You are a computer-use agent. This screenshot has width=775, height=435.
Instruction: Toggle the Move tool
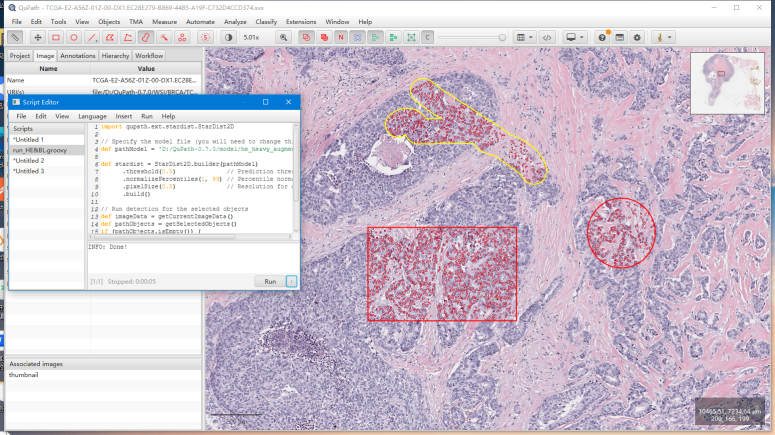(37, 37)
